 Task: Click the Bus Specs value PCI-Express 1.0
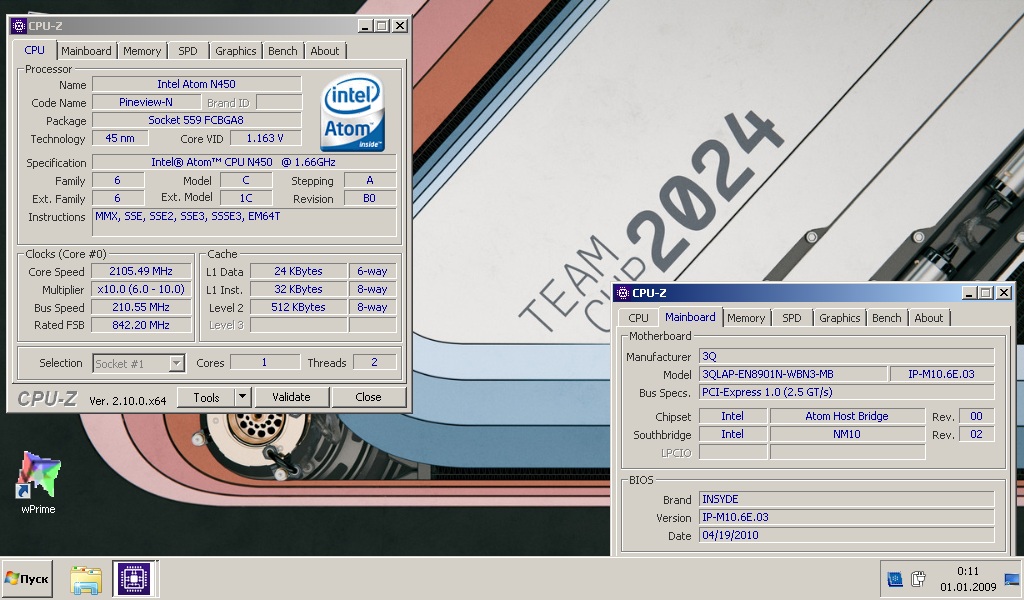point(846,392)
